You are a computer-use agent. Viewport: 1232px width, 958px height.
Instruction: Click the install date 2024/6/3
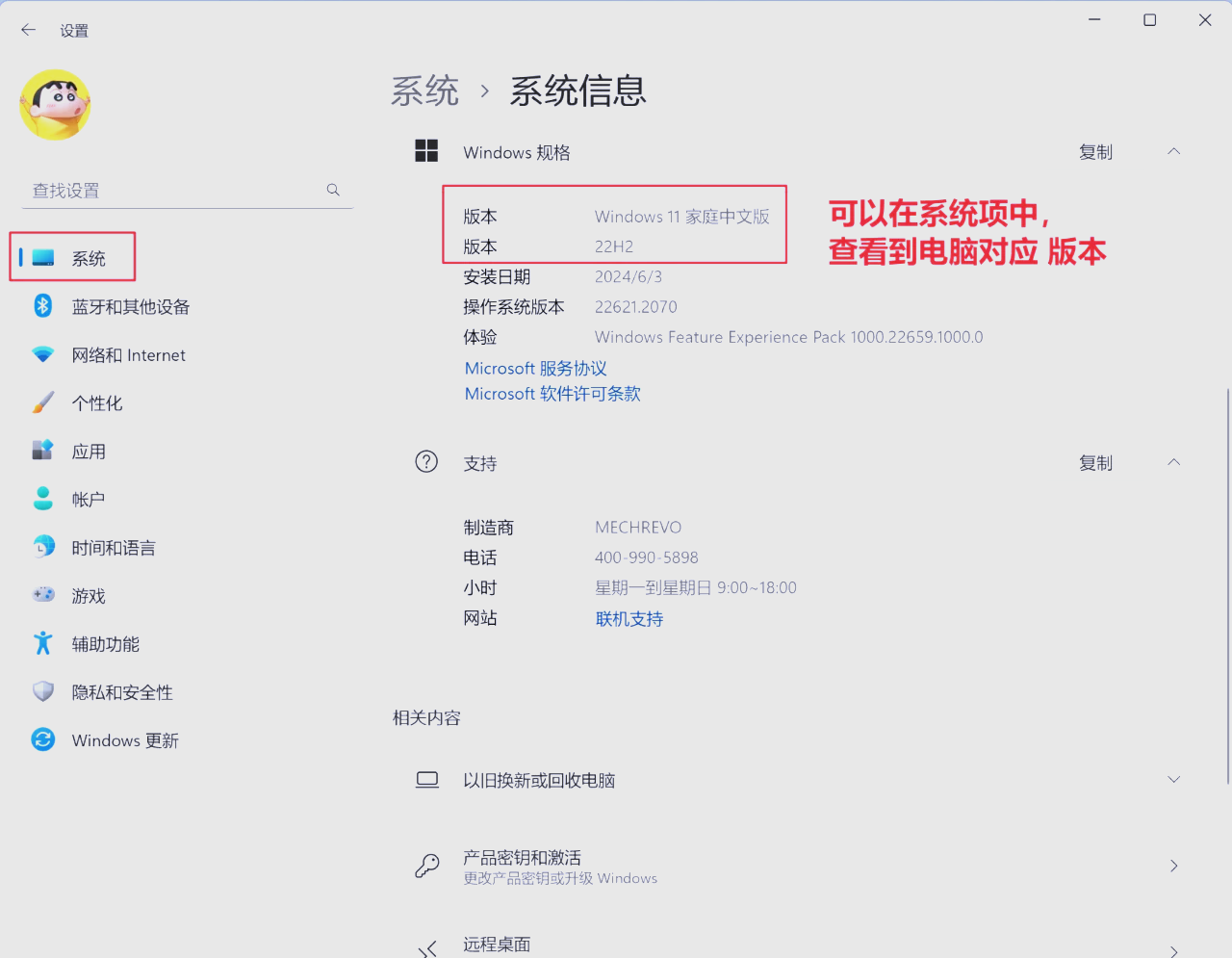point(629,277)
